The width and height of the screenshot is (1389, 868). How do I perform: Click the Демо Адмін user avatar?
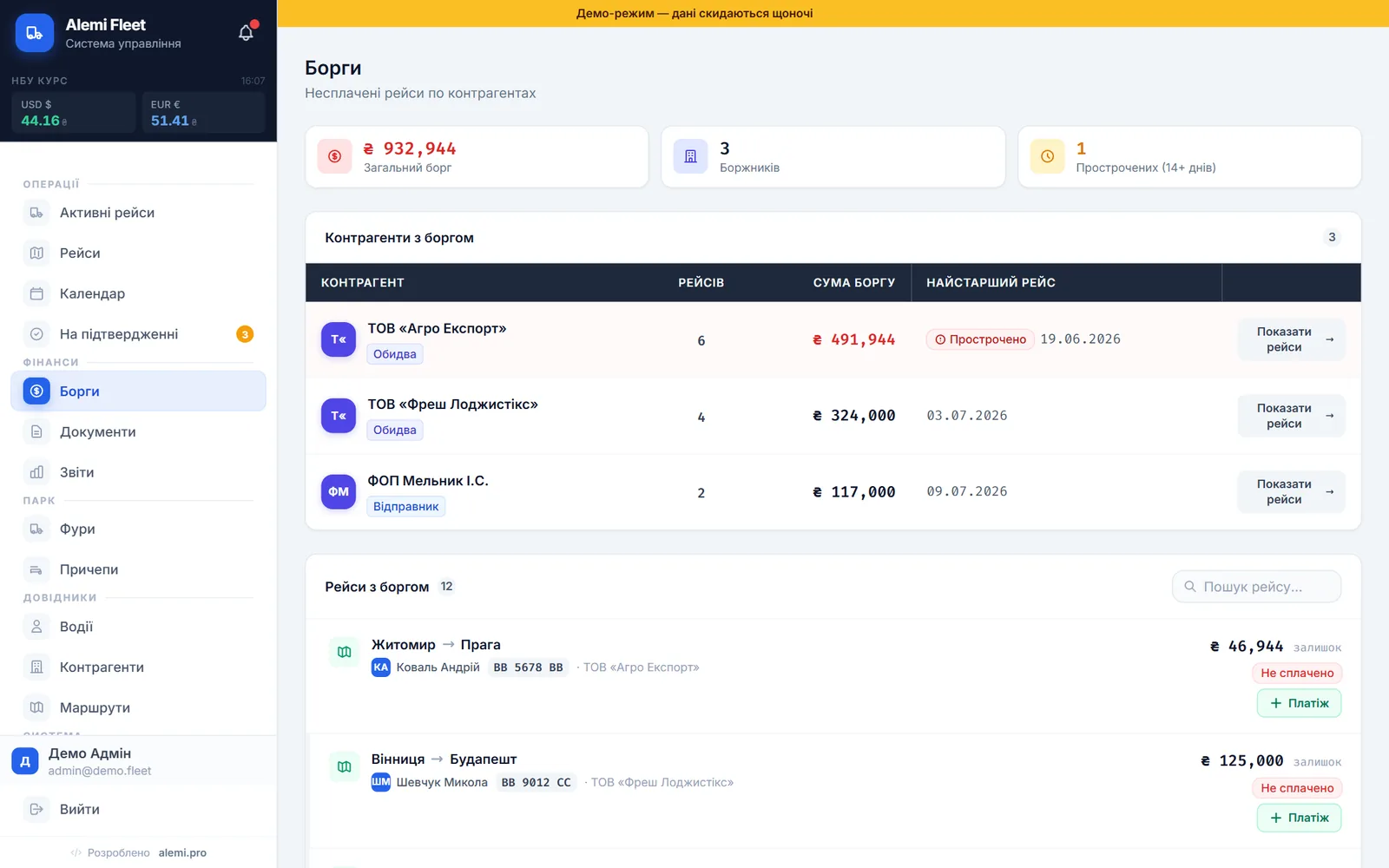tap(25, 761)
